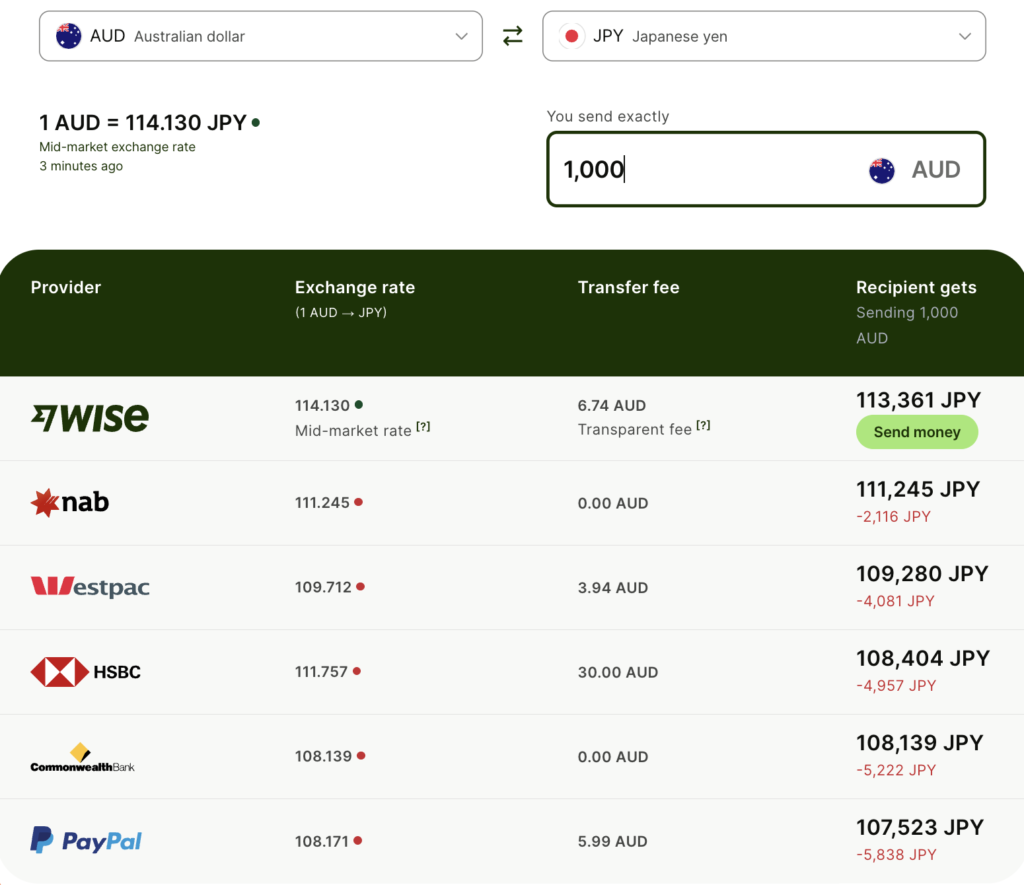Click the Recipient gets column header
The height and width of the screenshot is (885, 1024).
pos(916,287)
